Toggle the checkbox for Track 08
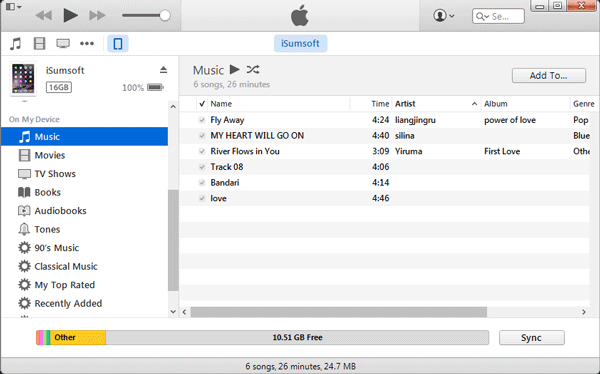Image resolution: width=600 pixels, height=374 pixels. (202, 167)
